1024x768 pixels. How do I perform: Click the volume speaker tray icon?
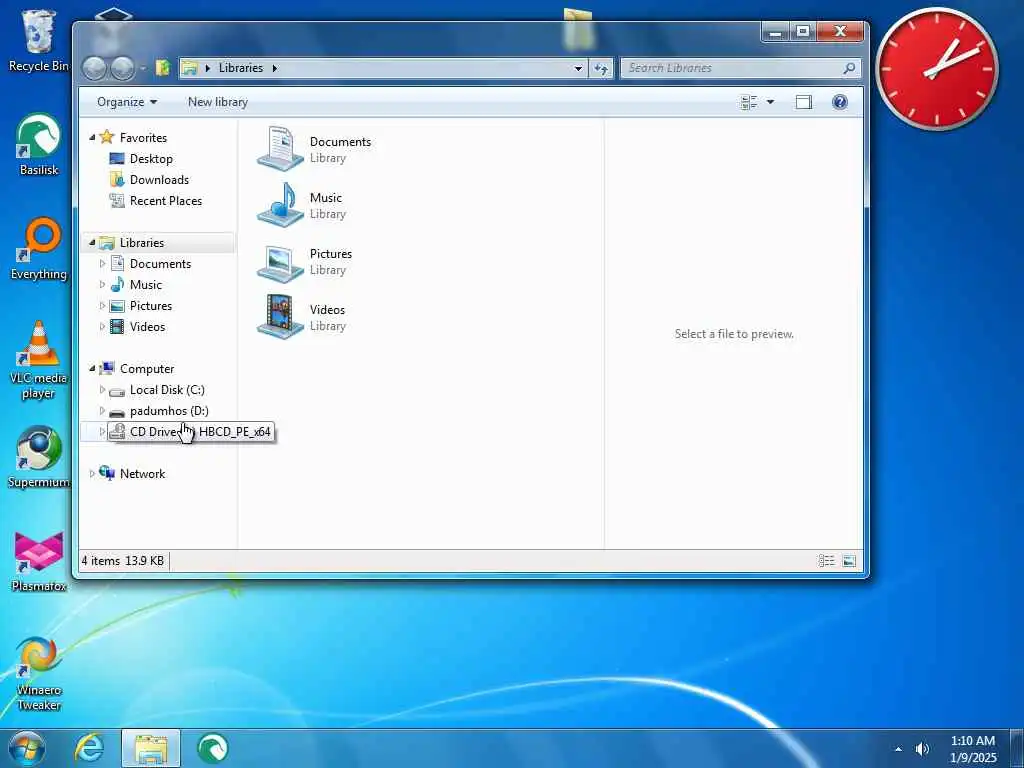(922, 749)
